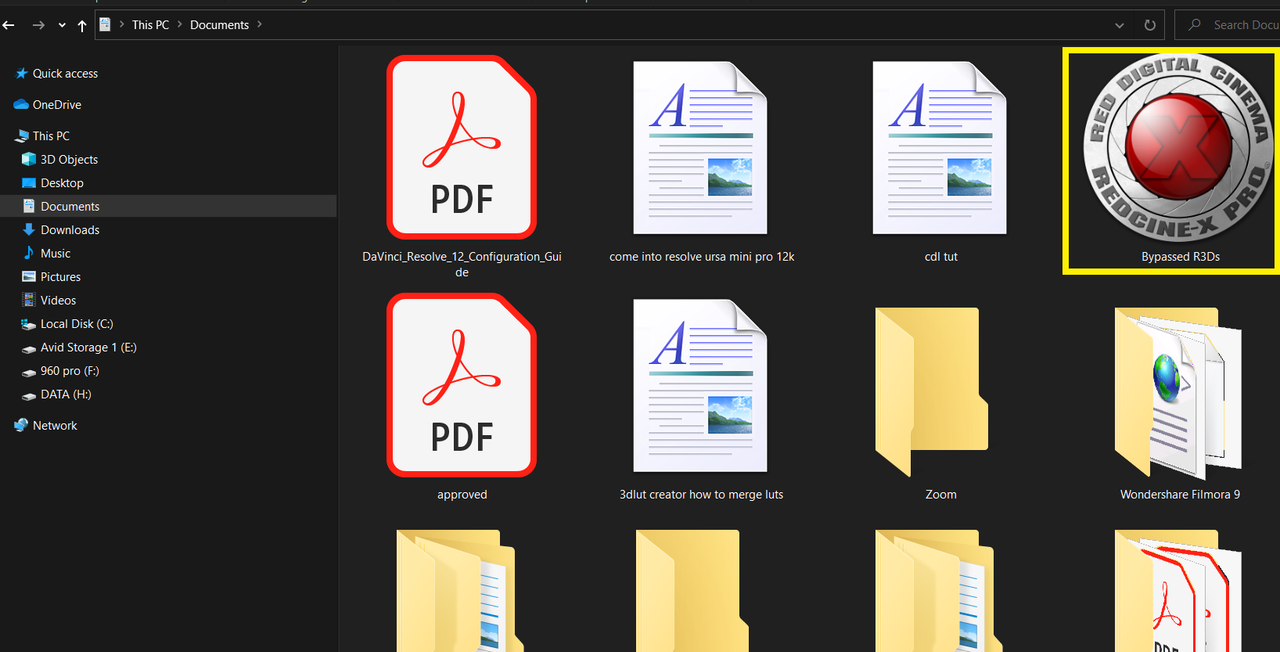
Task: Click the Desktop icon in sidebar
Action: pyautogui.click(x=29, y=183)
